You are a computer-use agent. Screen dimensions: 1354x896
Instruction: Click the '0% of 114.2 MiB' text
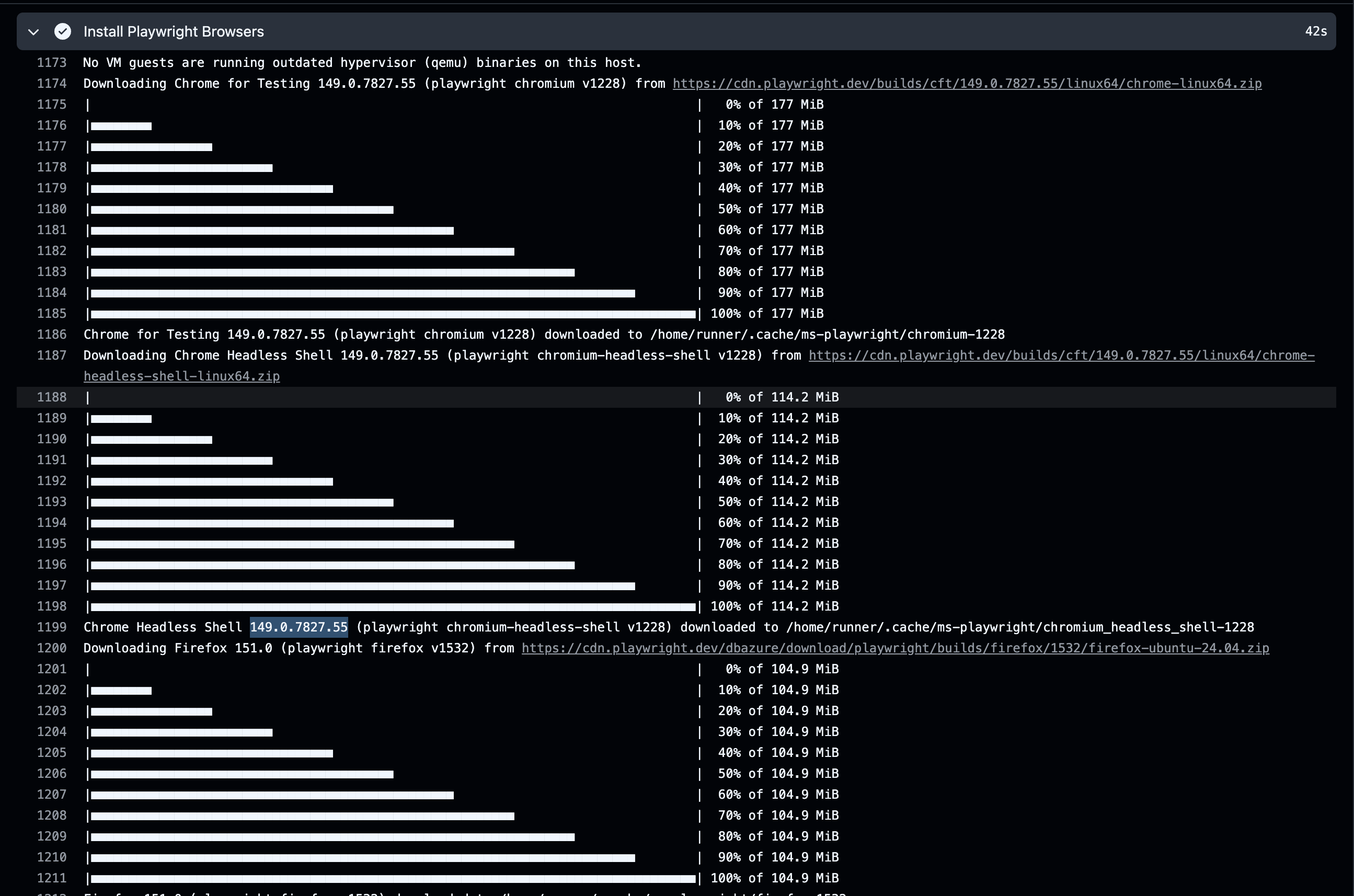pyautogui.click(x=782, y=397)
